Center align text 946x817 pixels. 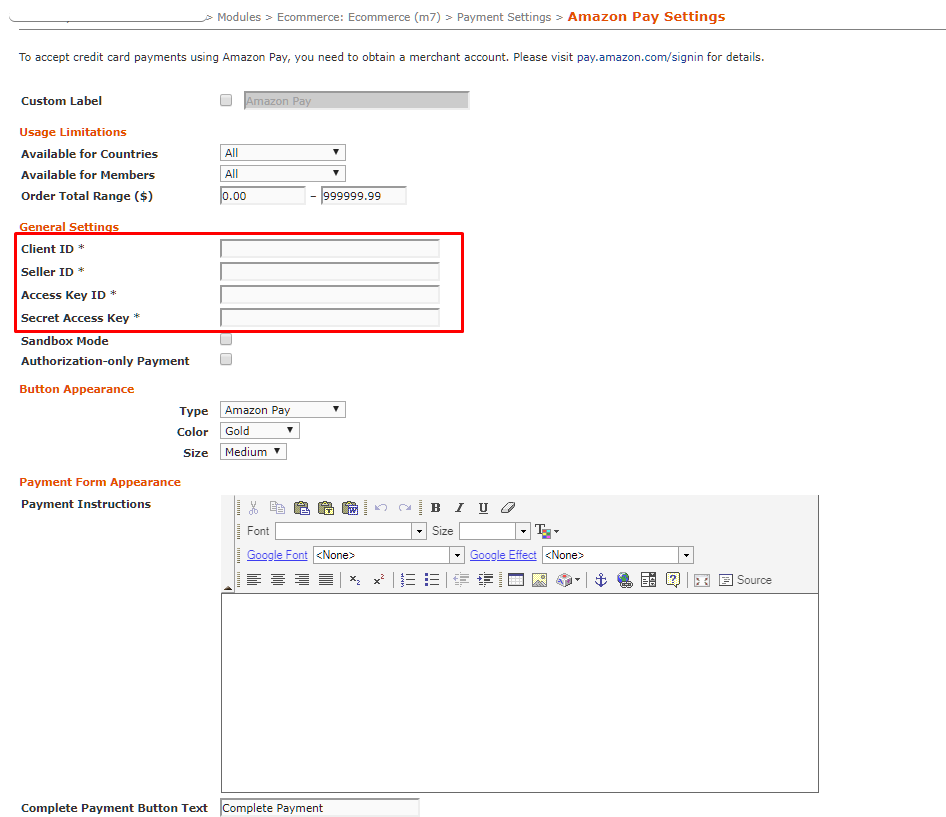(278, 580)
